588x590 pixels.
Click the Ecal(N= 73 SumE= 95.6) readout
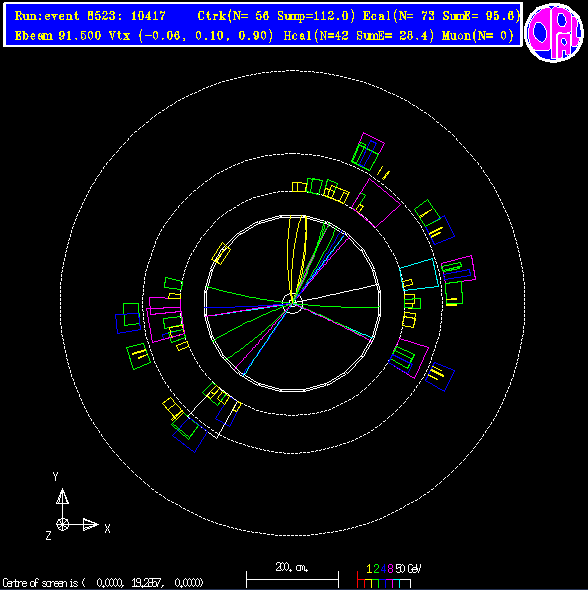pos(441,16)
